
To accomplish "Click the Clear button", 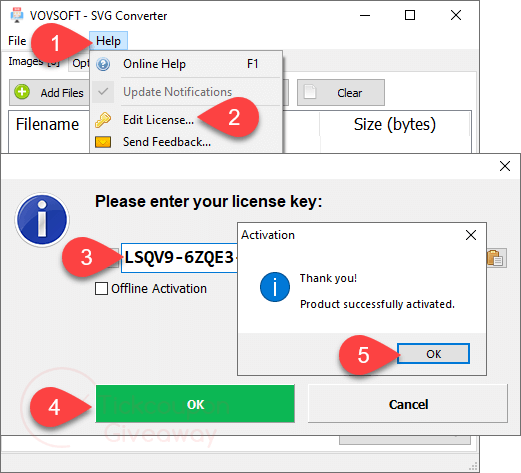I will coord(341,92).
